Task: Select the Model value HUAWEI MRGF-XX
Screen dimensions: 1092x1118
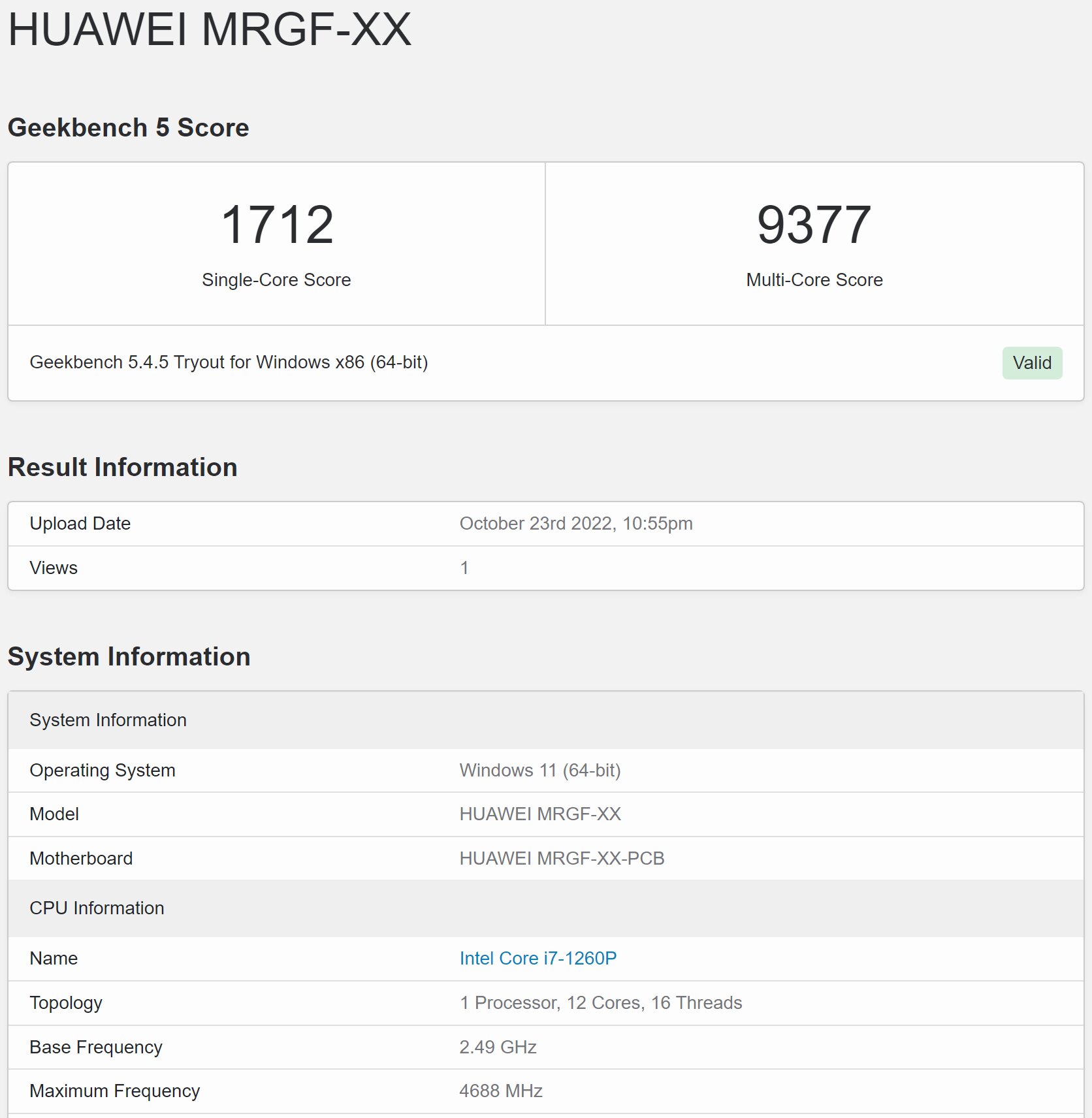Action: (x=540, y=814)
